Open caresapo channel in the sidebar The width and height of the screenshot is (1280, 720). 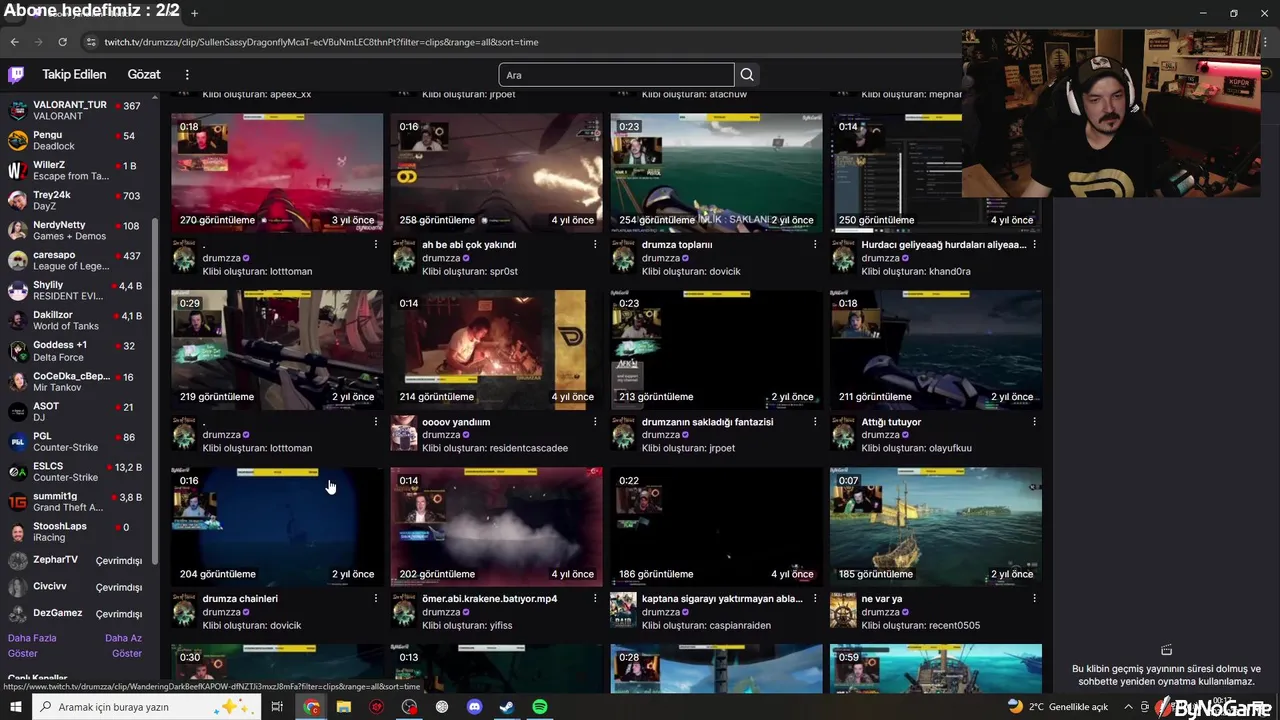pos(76,260)
